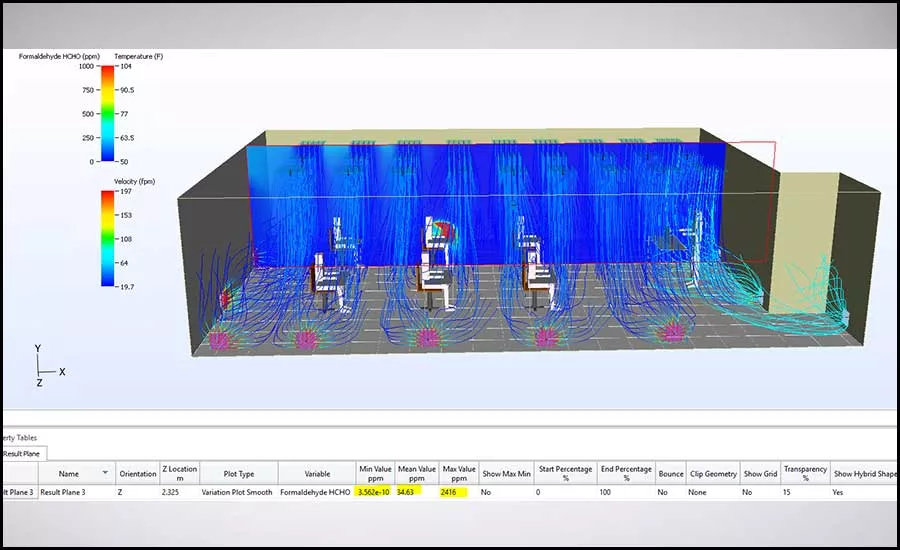This screenshot has width=900, height=550.
Task: Click legend value '90.5' on temperature scale
Action: coord(127,90)
